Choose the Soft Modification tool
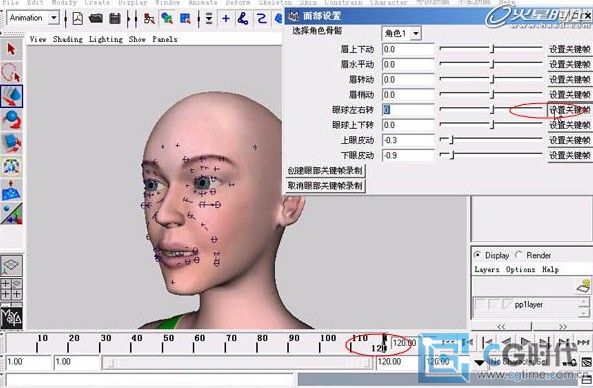This screenshot has height=388, width=593. coord(11,190)
